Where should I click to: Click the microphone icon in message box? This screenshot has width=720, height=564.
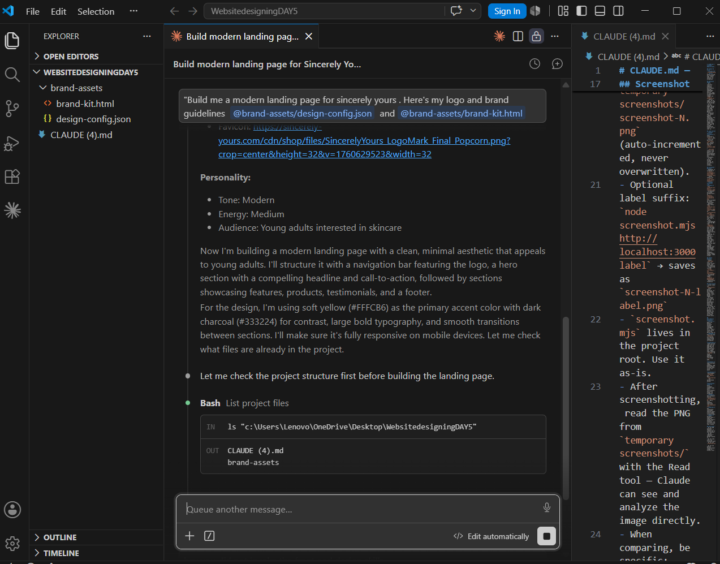click(546, 508)
